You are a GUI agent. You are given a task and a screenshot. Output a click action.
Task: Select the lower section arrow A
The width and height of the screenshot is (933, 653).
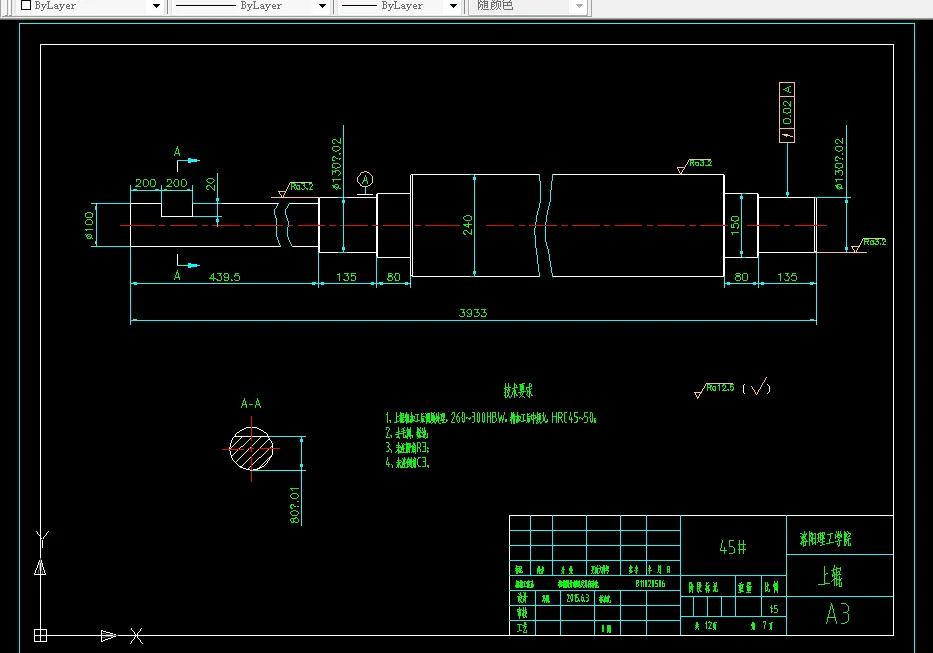pyautogui.click(x=186, y=268)
